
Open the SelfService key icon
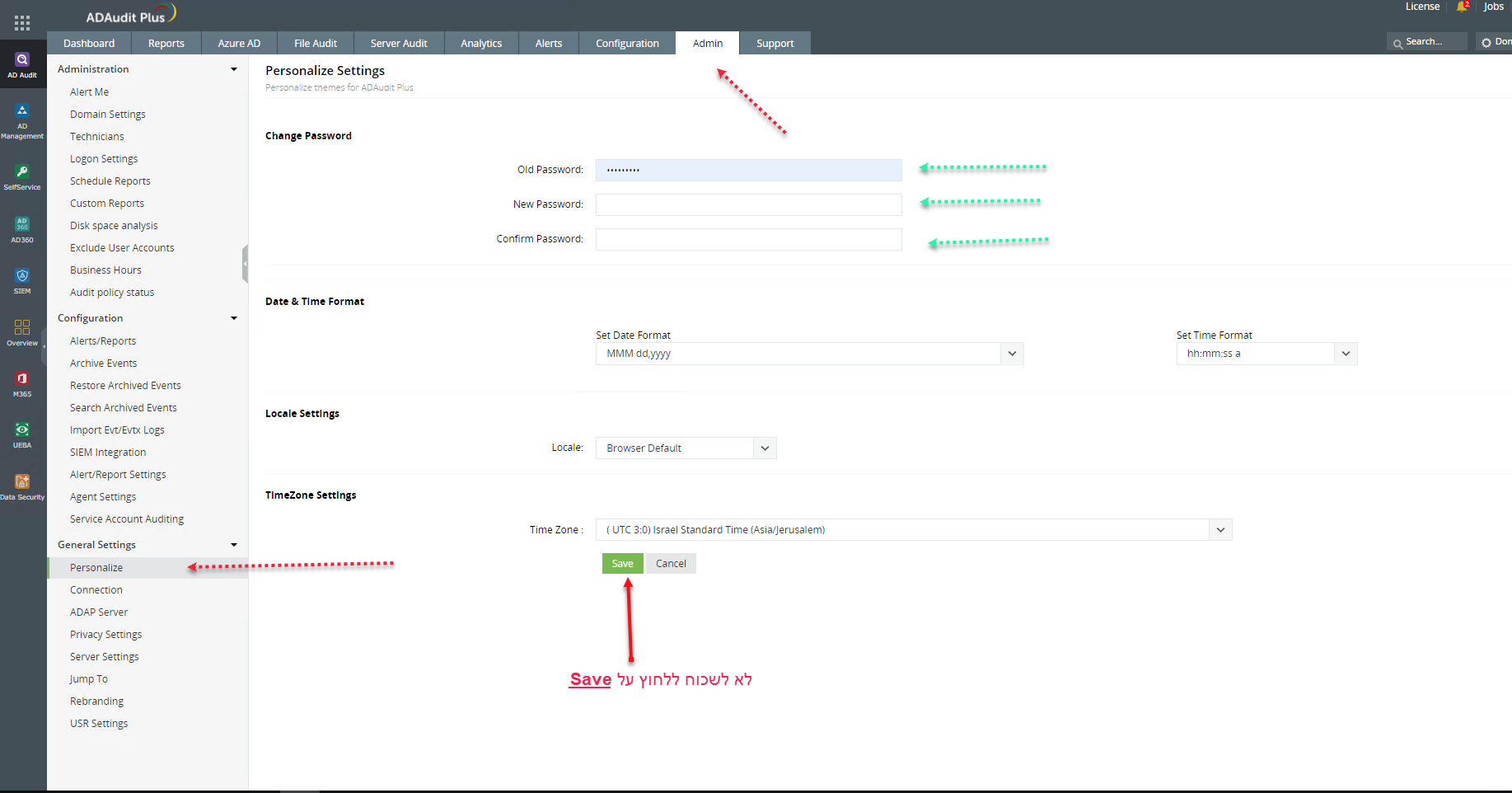click(22, 172)
